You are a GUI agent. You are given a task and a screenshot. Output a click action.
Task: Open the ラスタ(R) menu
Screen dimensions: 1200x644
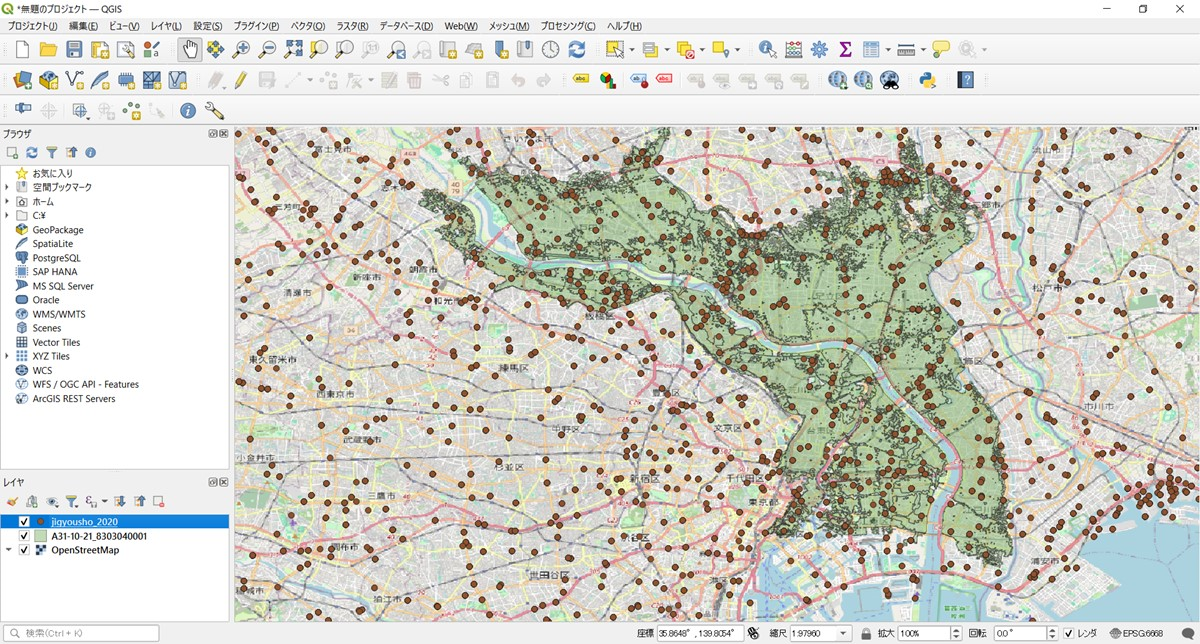[x=352, y=26]
